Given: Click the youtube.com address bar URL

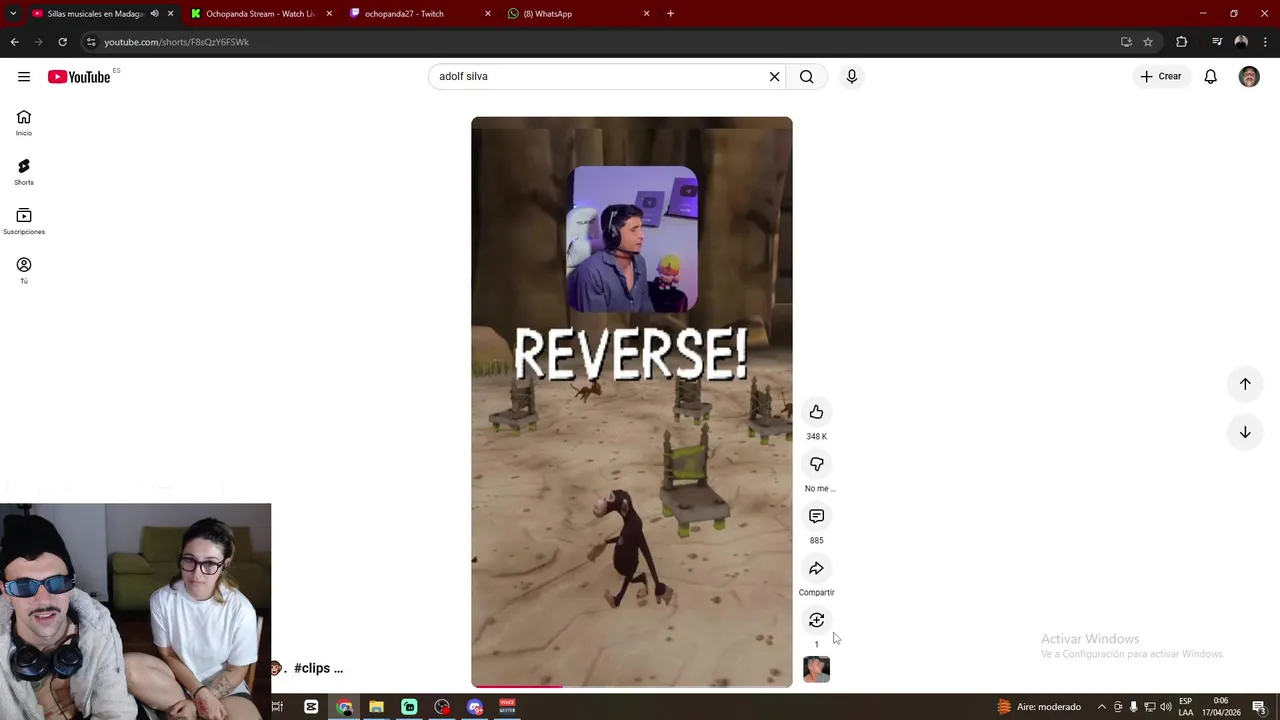Looking at the screenshot, I should pyautogui.click(x=177, y=42).
